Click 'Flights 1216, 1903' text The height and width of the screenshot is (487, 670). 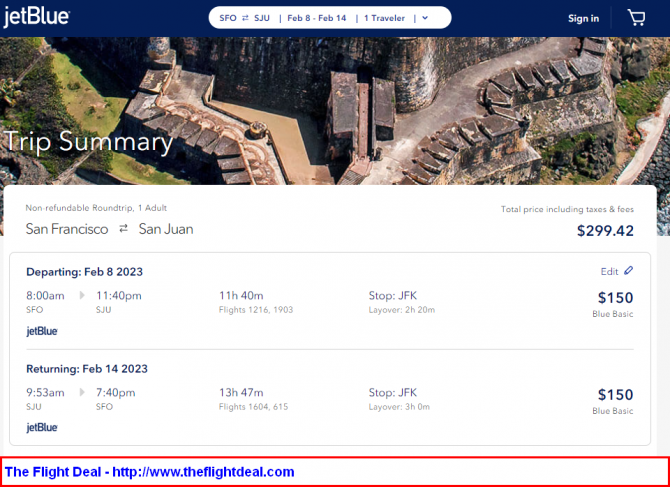[x=256, y=310]
